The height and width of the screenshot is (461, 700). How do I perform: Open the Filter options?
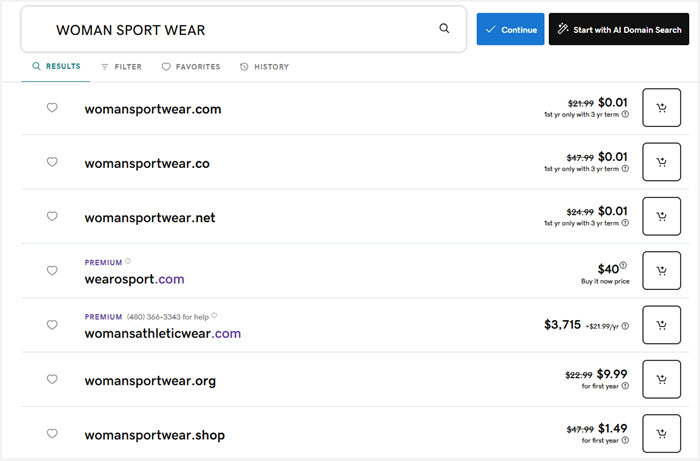121,67
